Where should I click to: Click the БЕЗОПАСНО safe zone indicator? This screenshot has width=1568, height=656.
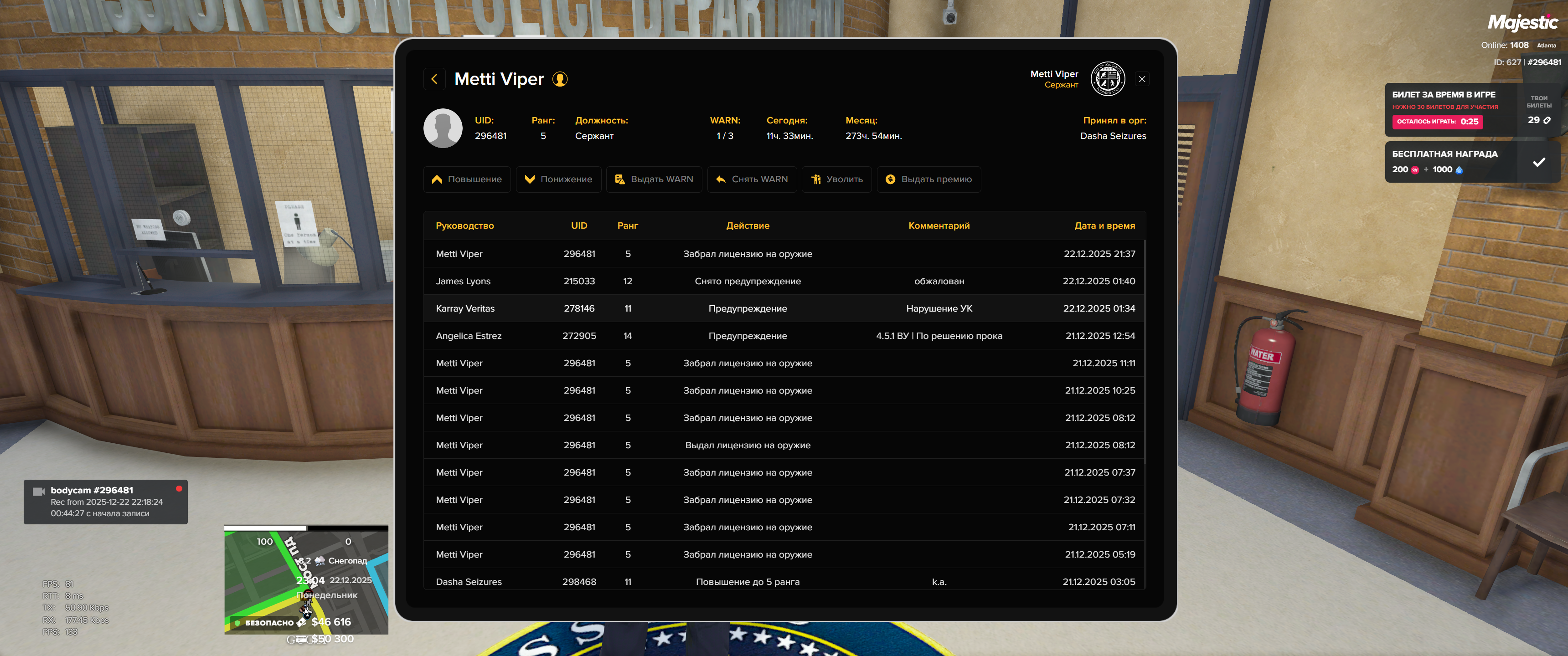pos(264,623)
